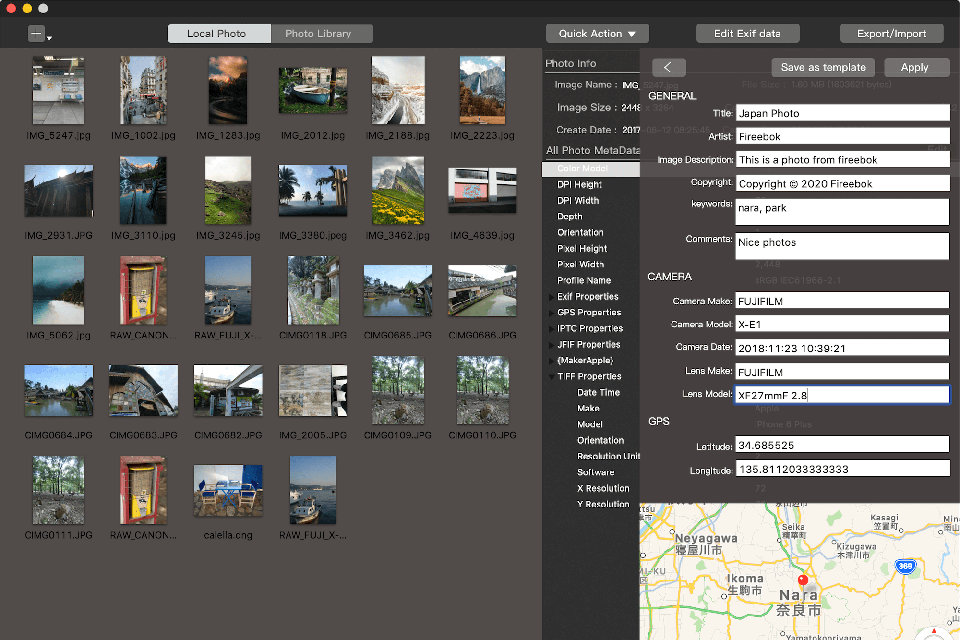Viewport: 960px width, 640px height.
Task: Click the keywords field with nara, park
Action: [x=842, y=212]
